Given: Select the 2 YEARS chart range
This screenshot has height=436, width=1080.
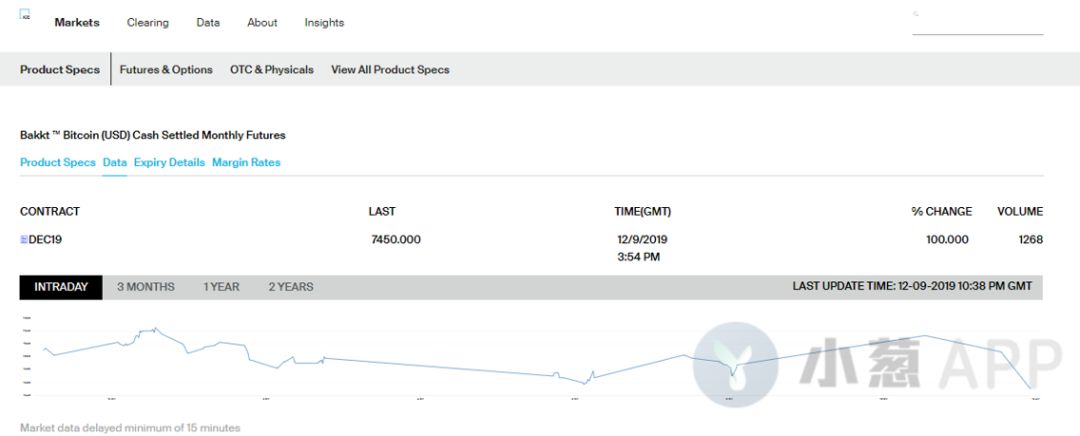Looking at the screenshot, I should point(290,287).
